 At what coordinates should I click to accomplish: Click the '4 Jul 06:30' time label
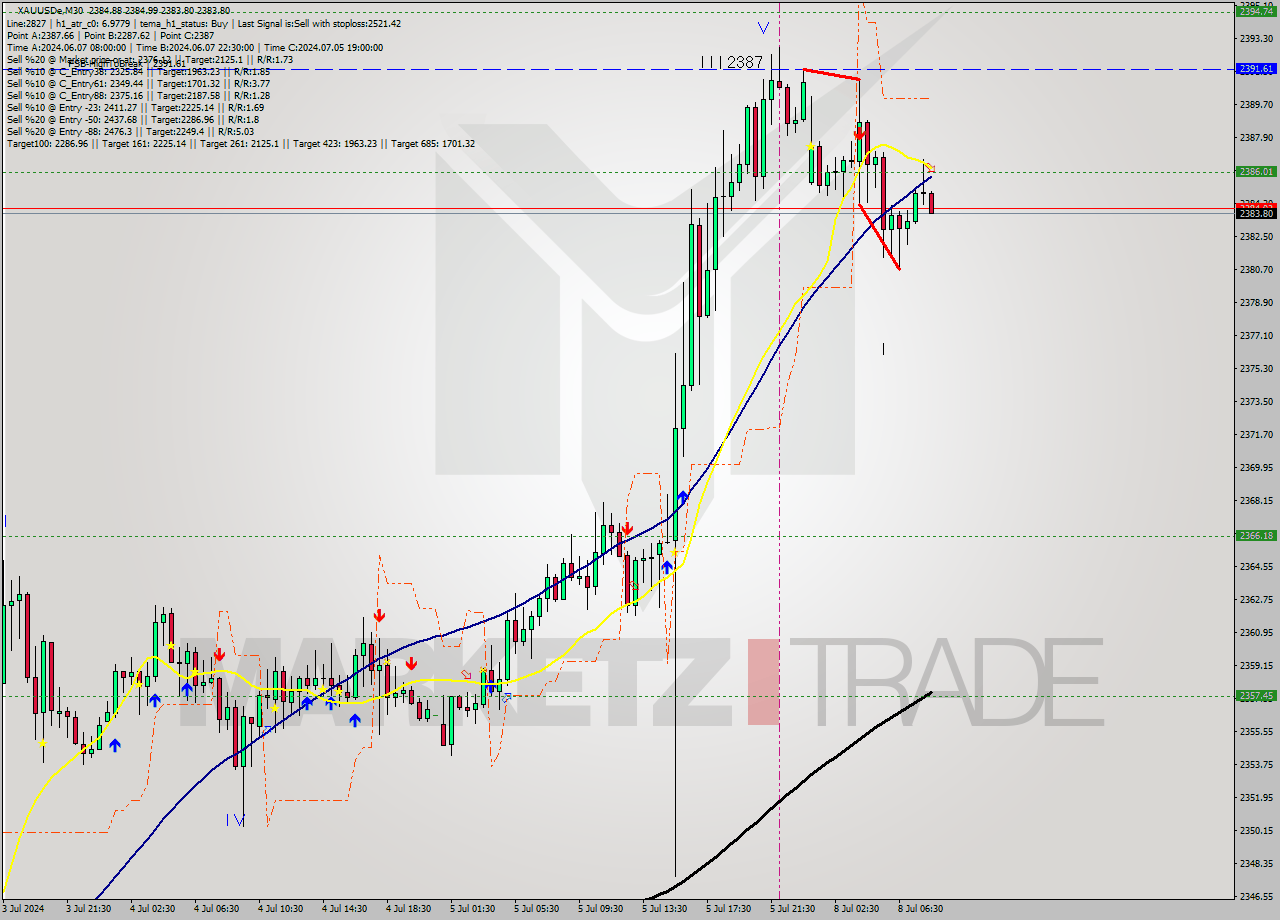pyautogui.click(x=216, y=909)
